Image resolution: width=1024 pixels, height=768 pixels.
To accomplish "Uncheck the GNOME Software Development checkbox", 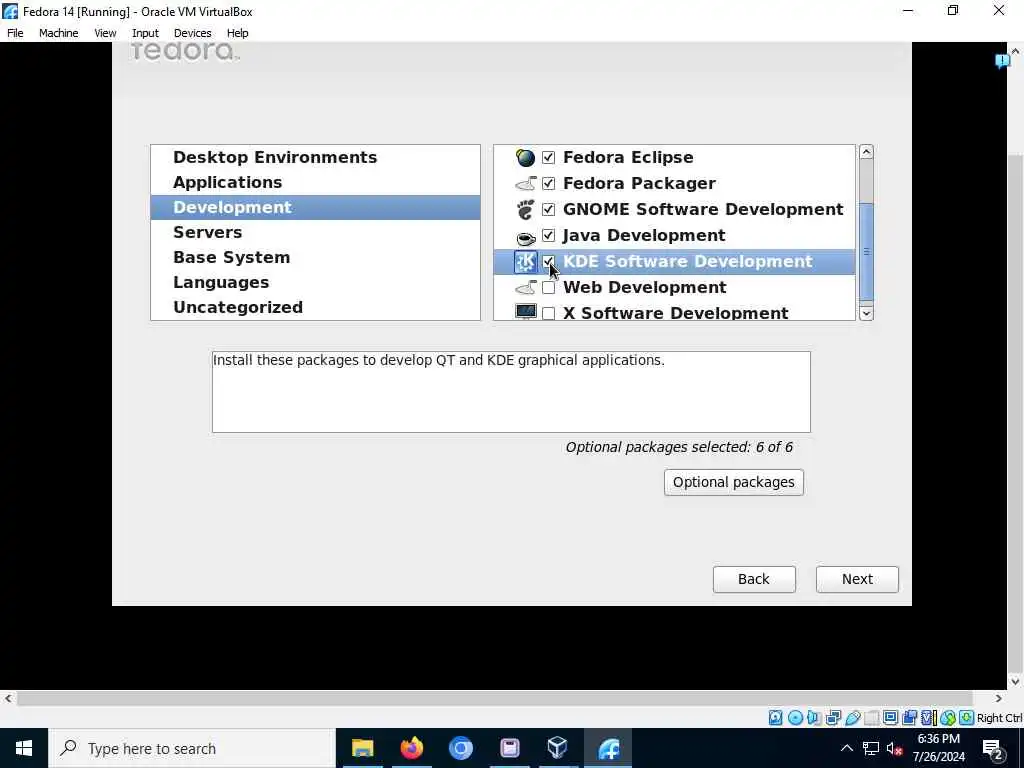I will pyautogui.click(x=549, y=210).
